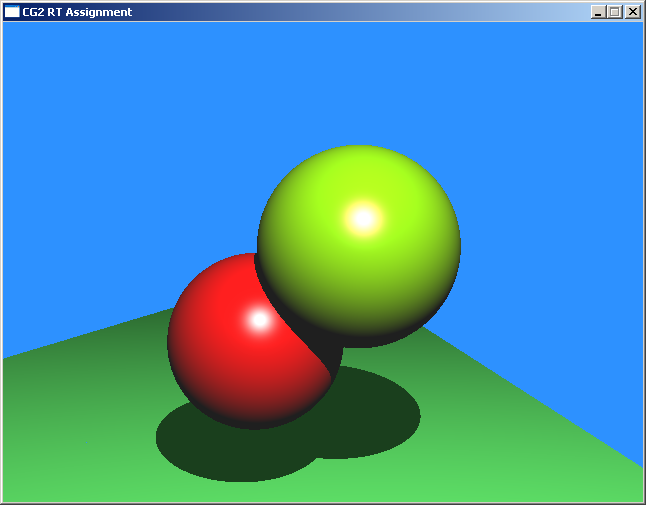The width and height of the screenshot is (646, 505).
Task: Click the rendered yellow-green sphere
Action: point(359,246)
